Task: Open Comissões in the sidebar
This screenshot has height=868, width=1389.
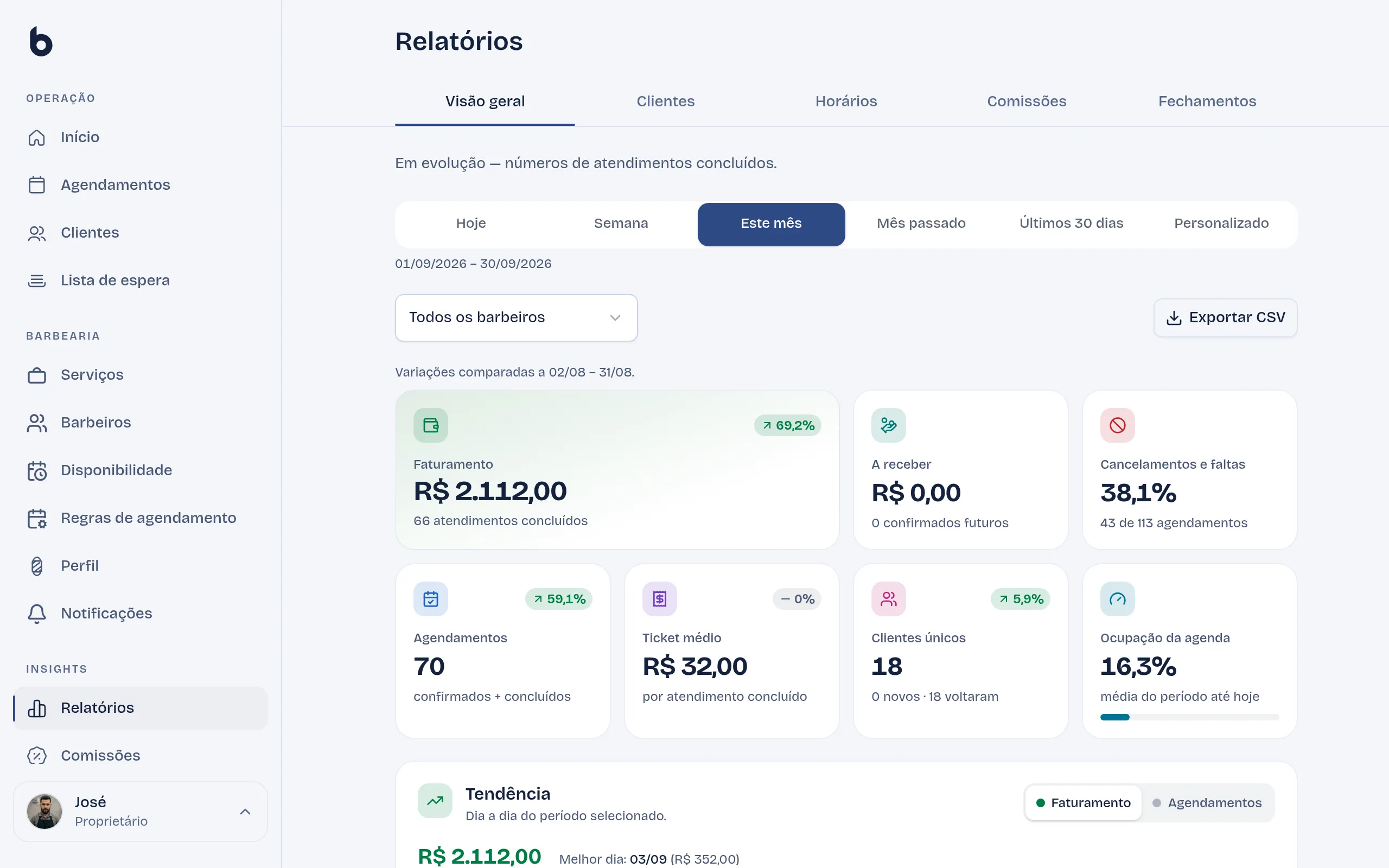Action: (x=141, y=756)
